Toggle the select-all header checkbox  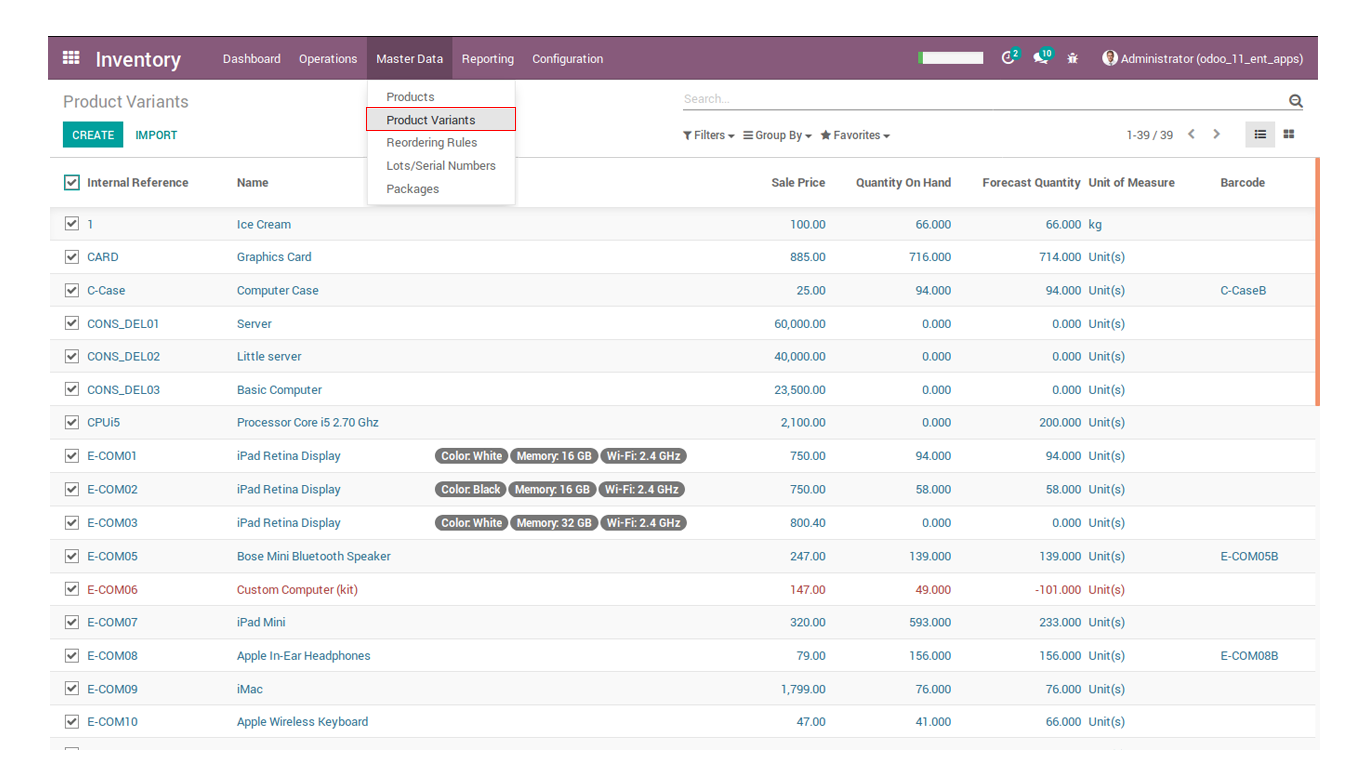tap(71, 182)
